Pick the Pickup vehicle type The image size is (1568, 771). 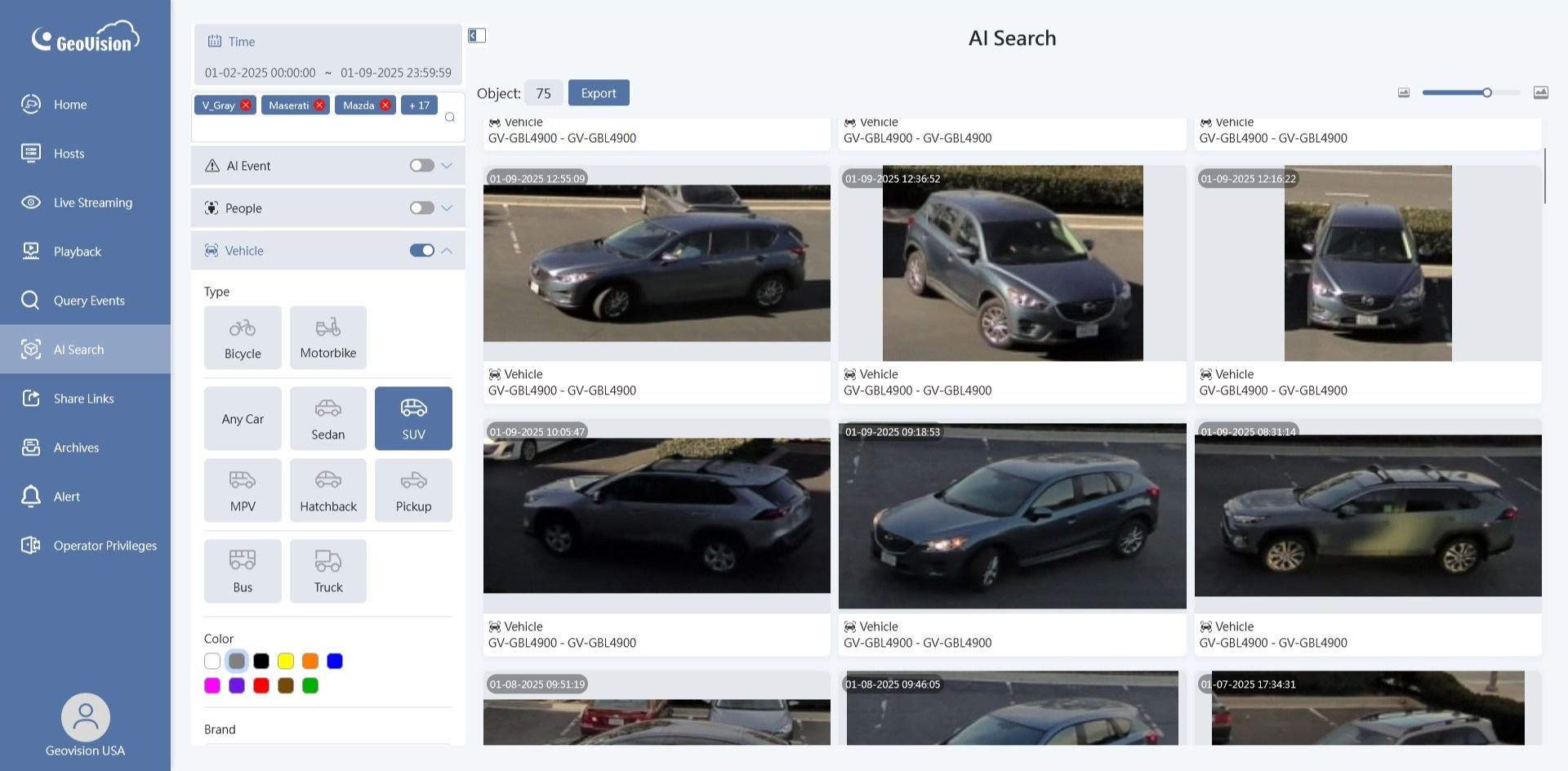413,490
